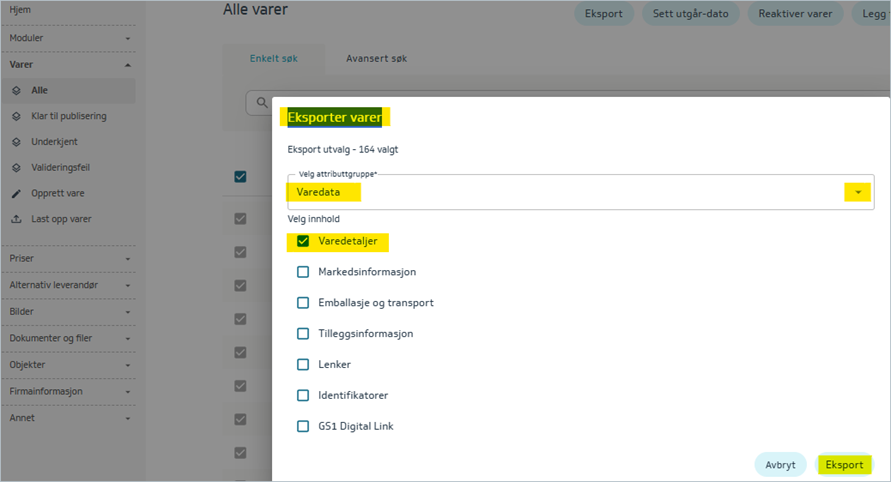Viewport: 891px width, 482px height.
Task: Click the Klar til publisering icon
Action: pyautogui.click(x=16, y=116)
